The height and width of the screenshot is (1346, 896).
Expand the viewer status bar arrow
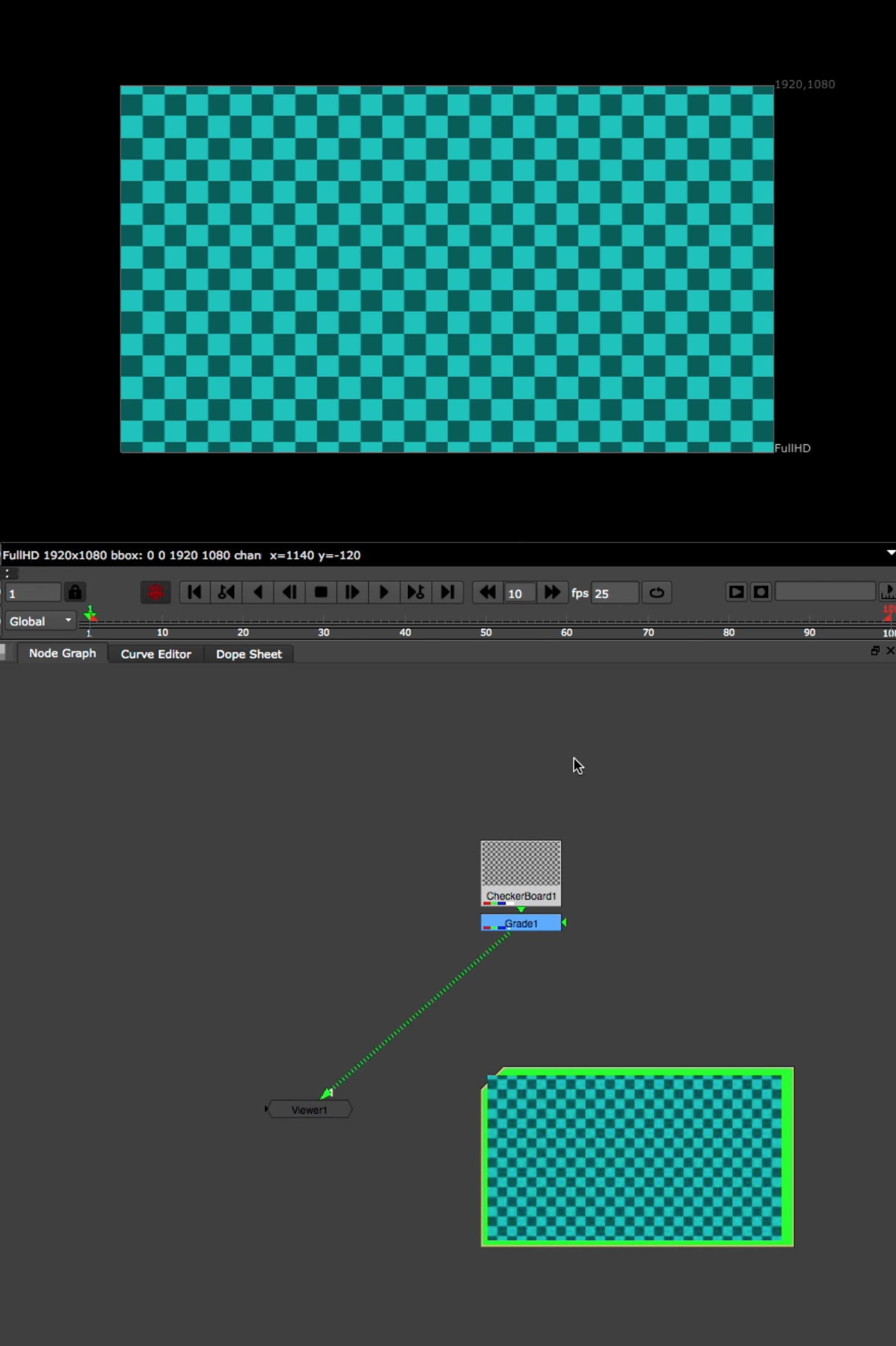click(890, 553)
